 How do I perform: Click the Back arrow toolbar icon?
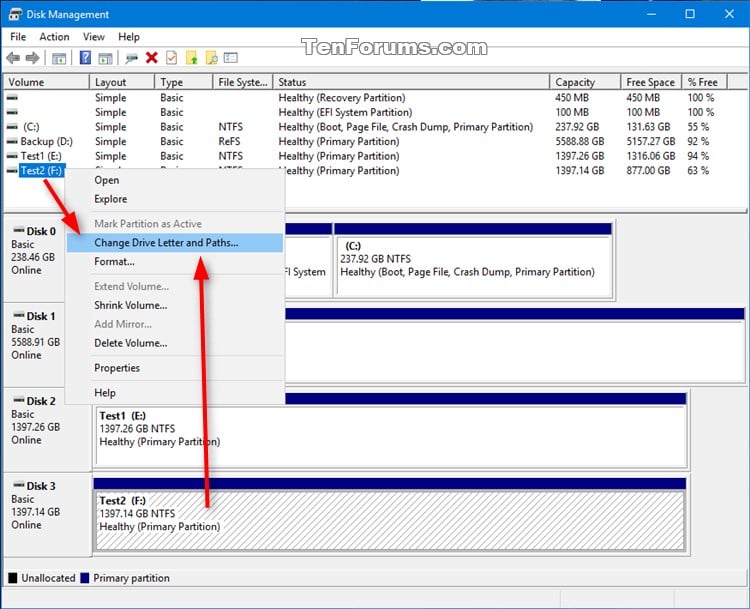[x=13, y=58]
